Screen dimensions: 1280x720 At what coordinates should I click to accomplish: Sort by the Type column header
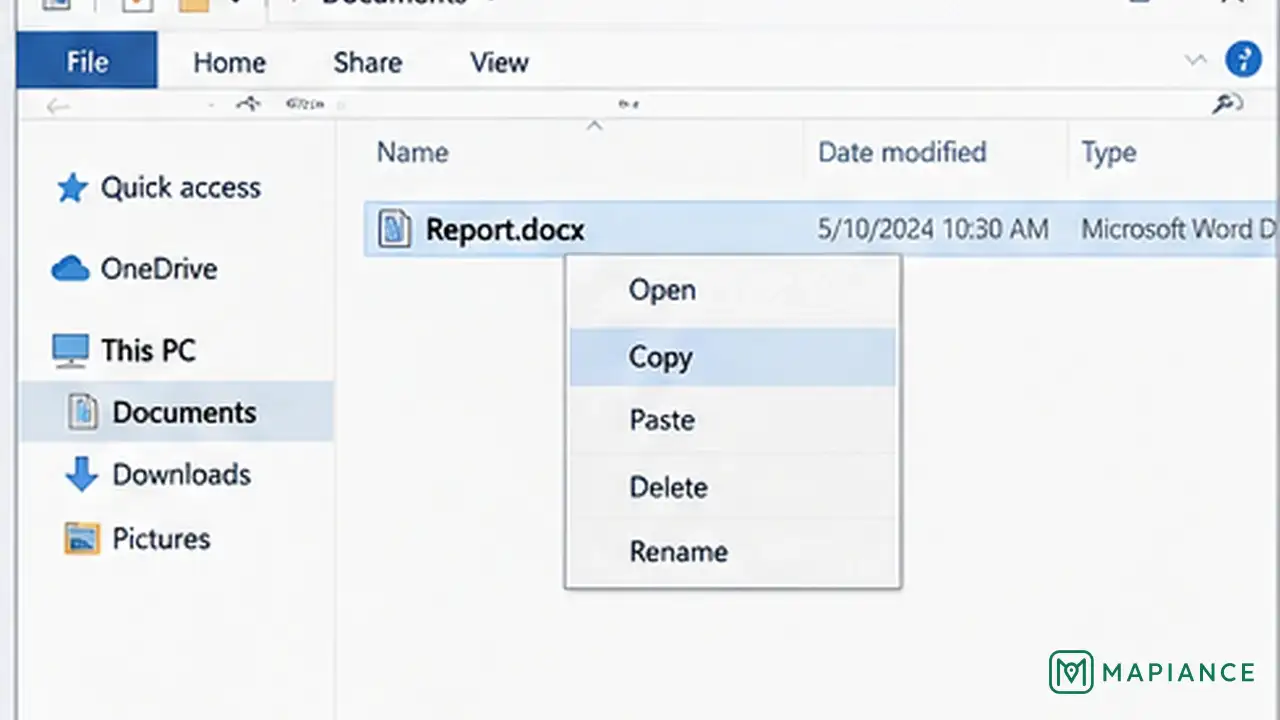click(1108, 153)
